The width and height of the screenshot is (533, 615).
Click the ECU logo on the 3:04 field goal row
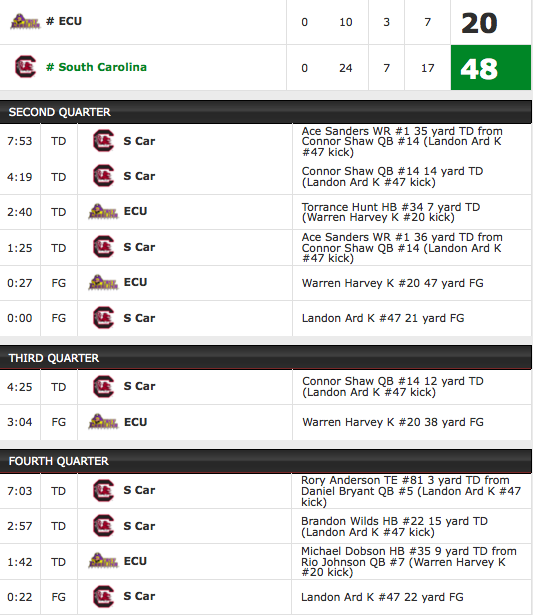pos(103,422)
